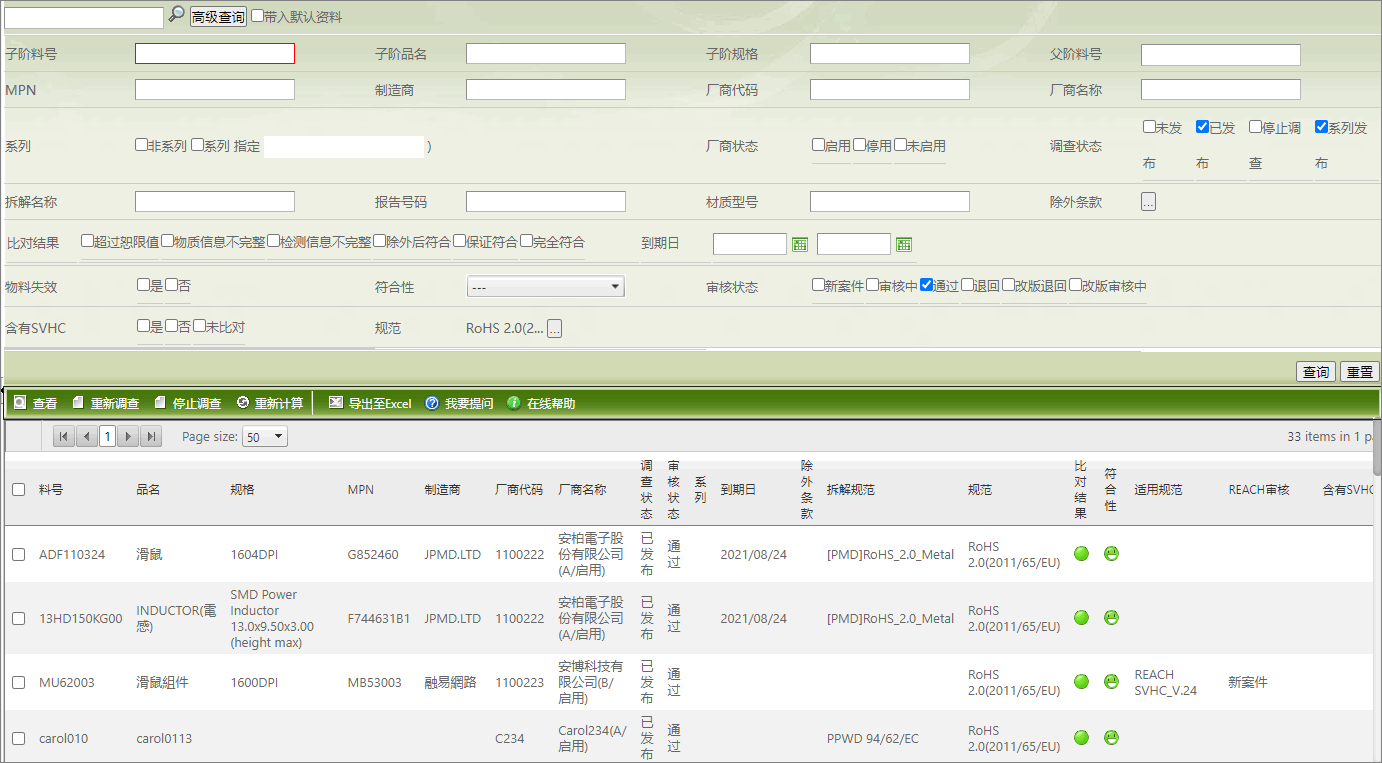Click 停止调查 in the toolbar
Image resolution: width=1382 pixels, height=763 pixels.
coord(187,403)
